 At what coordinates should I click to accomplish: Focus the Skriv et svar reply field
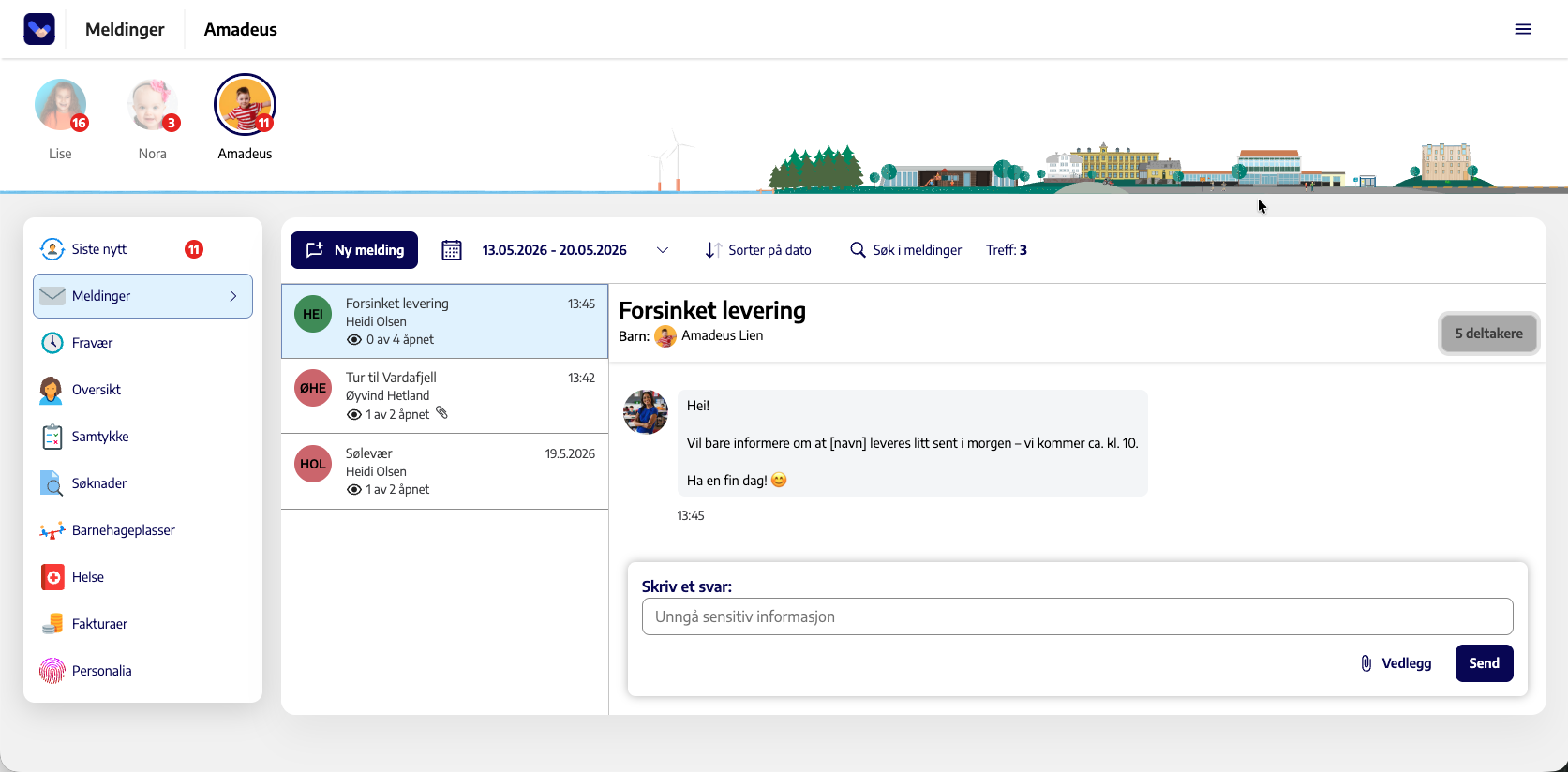point(1078,616)
